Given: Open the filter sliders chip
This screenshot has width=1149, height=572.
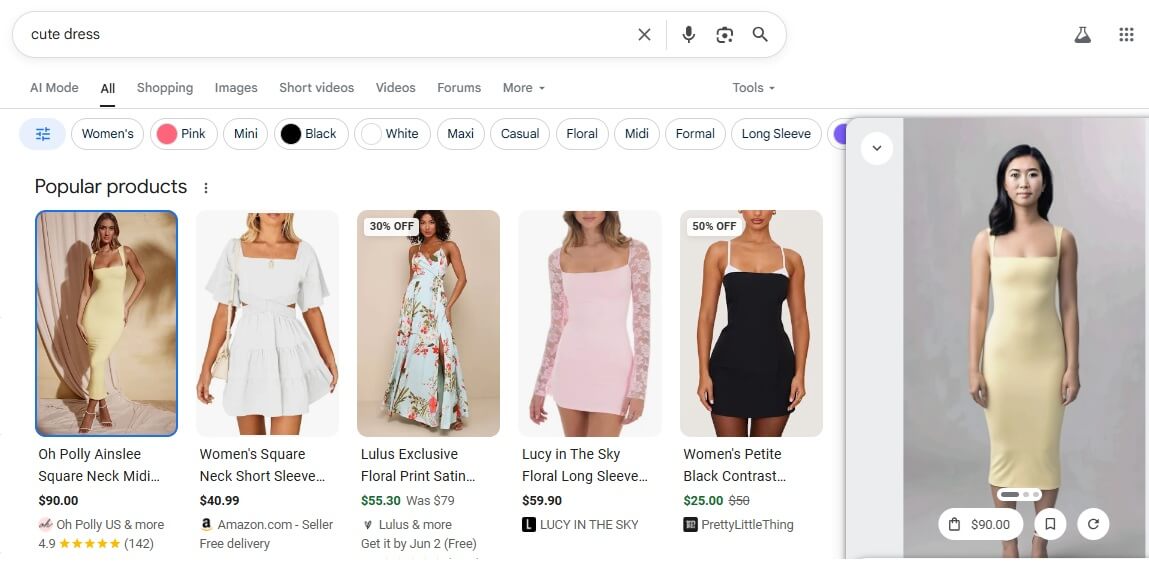Looking at the screenshot, I should [x=43, y=134].
